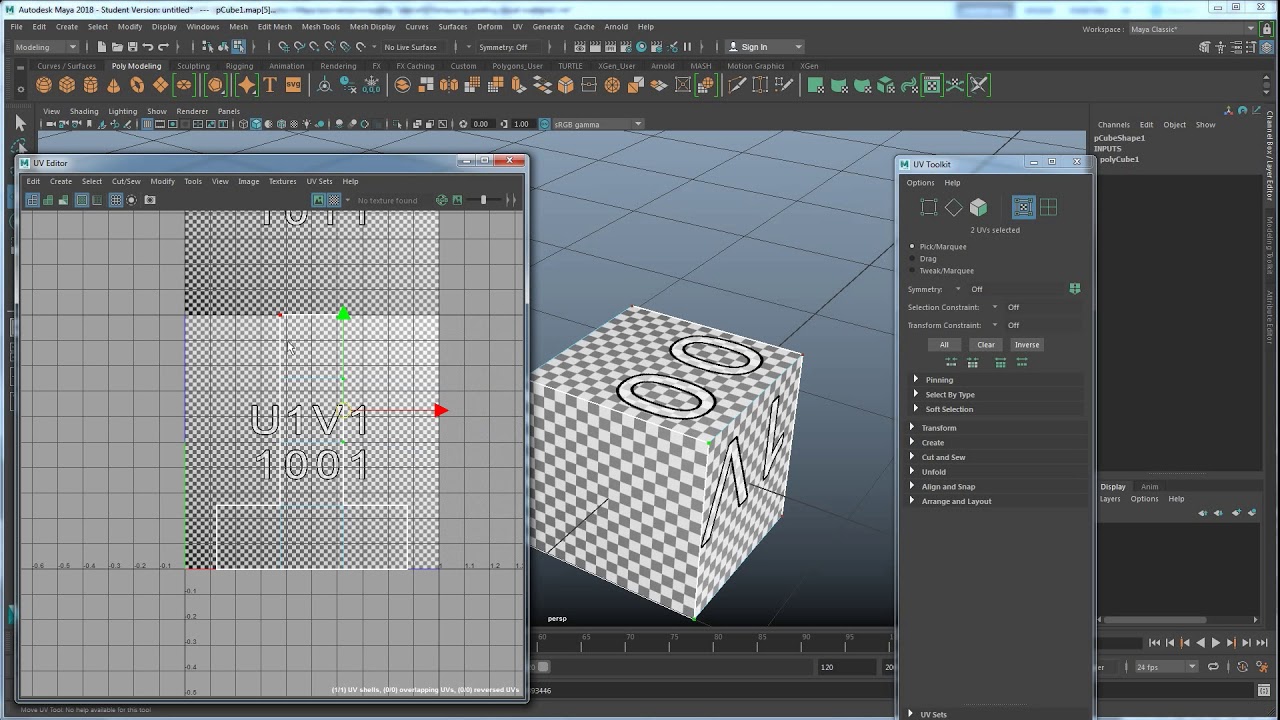
Task: Click the polygon sphere shelf icon
Action: (44, 85)
